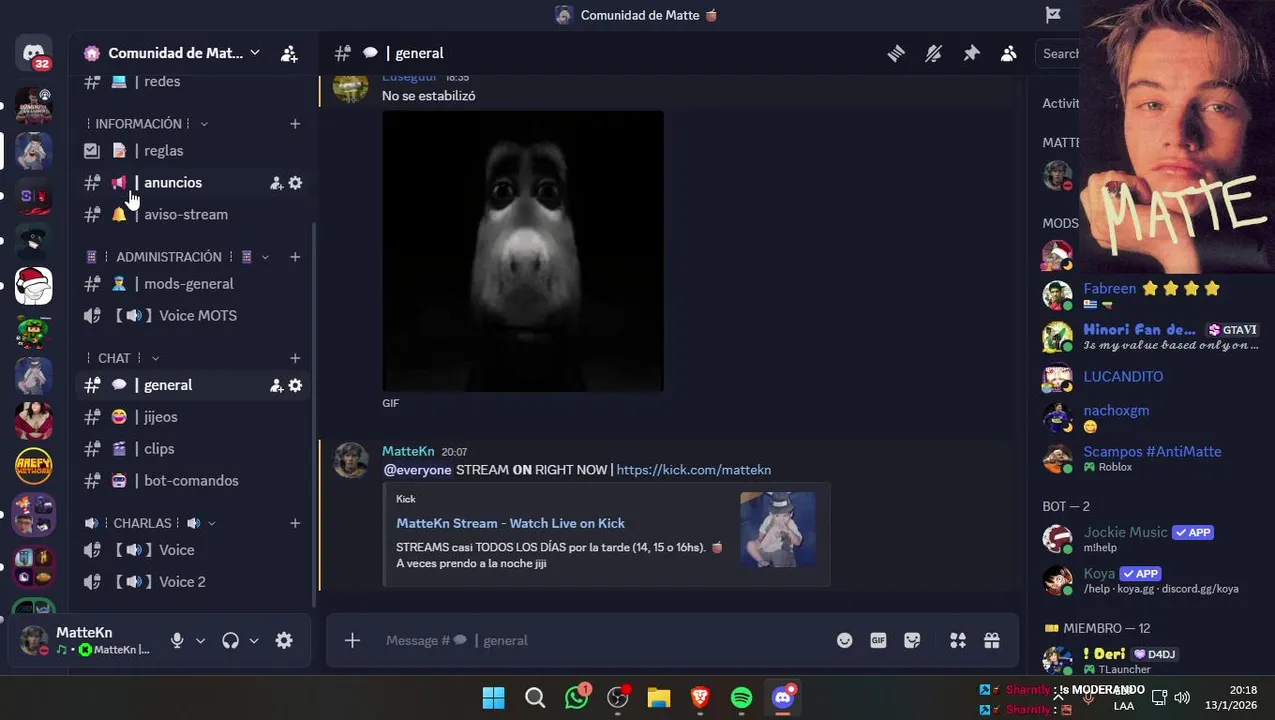
Task: Open settings gear for general channel
Action: click(x=295, y=385)
